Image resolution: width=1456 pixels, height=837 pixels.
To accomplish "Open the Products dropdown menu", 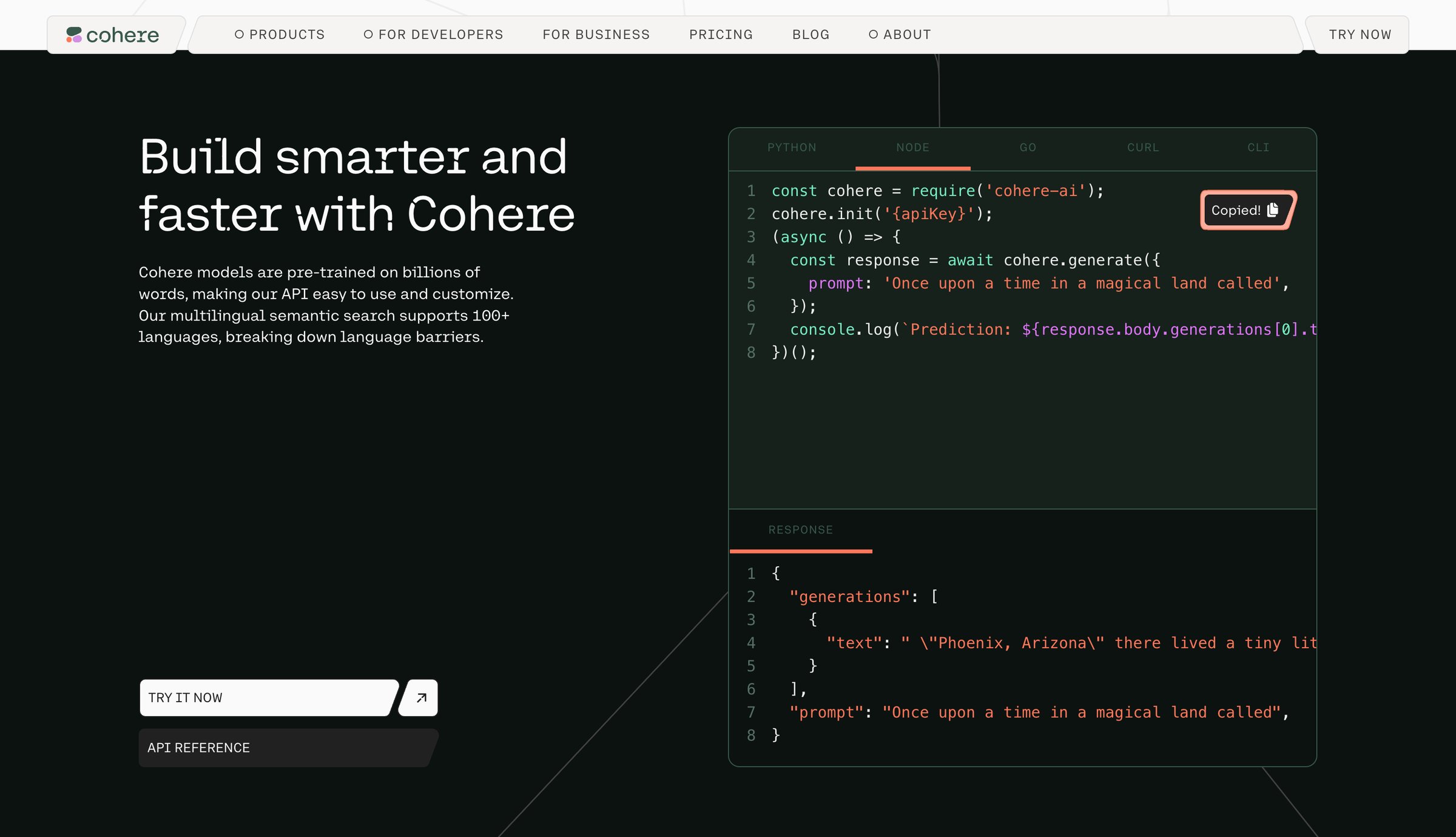I will (x=280, y=35).
